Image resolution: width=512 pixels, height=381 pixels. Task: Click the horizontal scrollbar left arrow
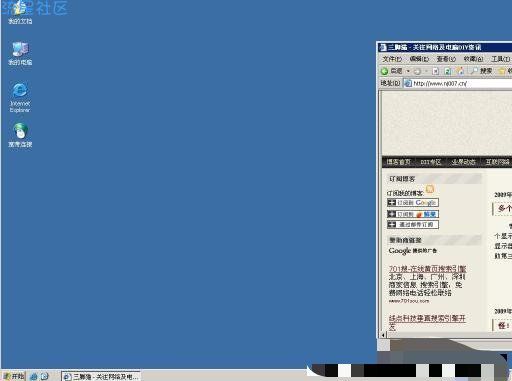pos(383,335)
